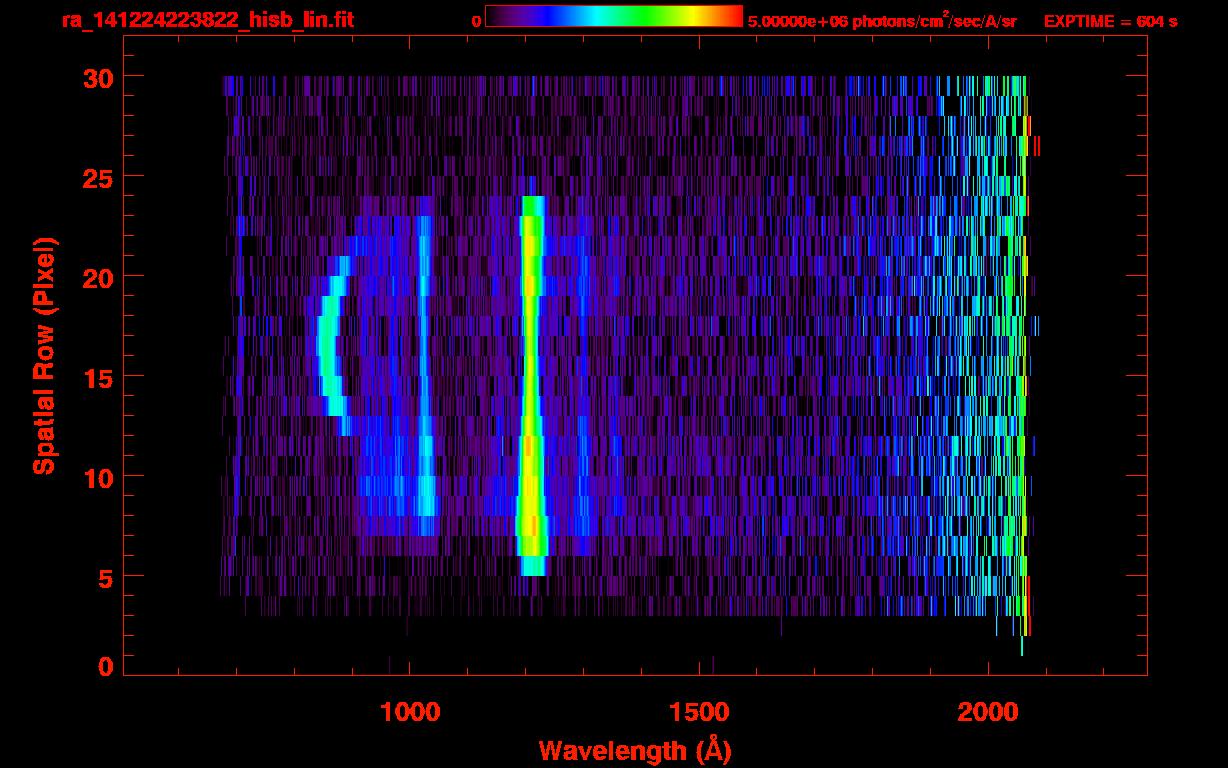Click the y-axis tick label 25
This screenshot has width=1228, height=768.
click(97, 177)
